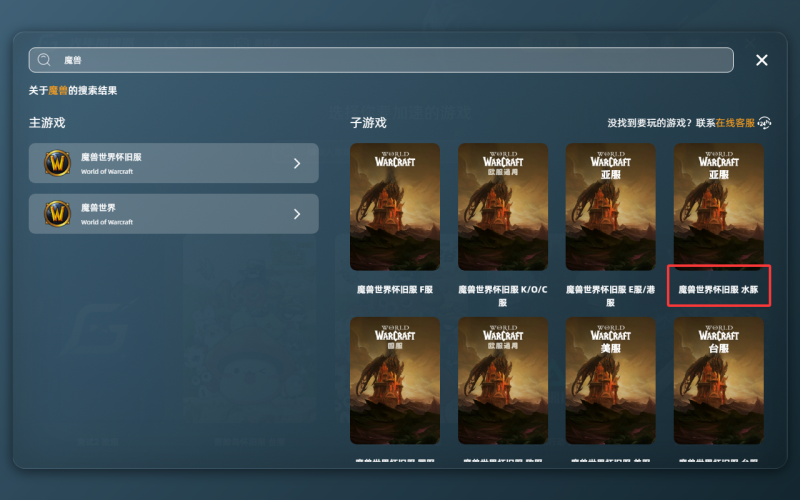
Task: Click the 主游戏 section heading
Action: tap(47, 123)
